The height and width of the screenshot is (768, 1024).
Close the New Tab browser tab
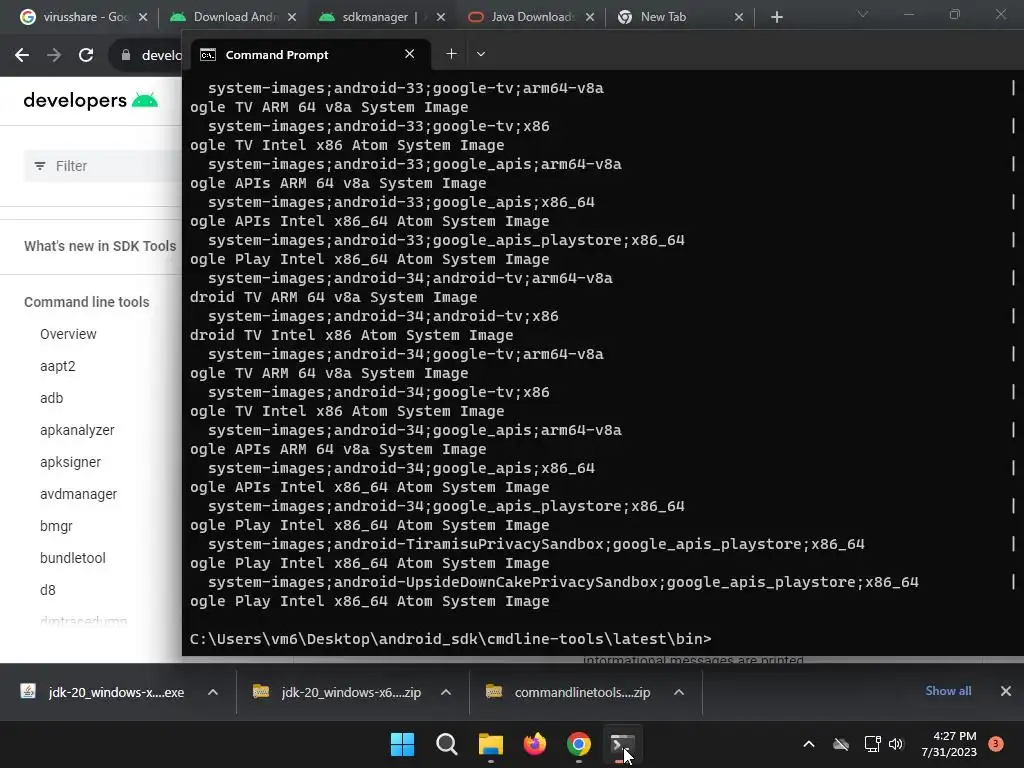(x=739, y=17)
